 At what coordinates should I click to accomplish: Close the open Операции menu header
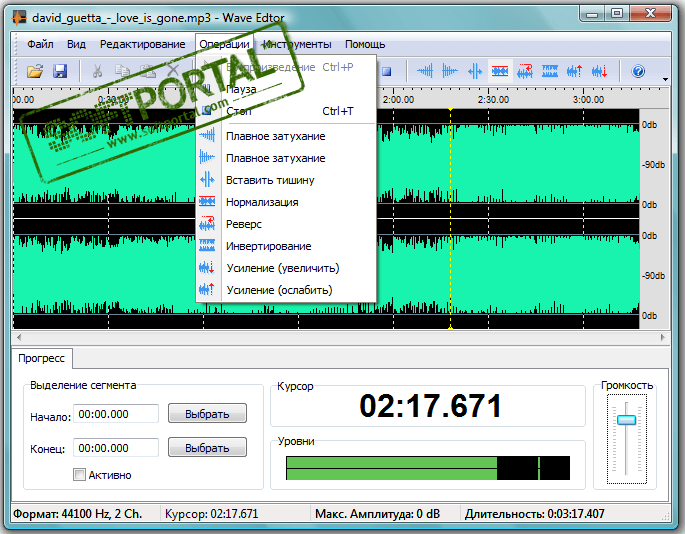[225, 44]
